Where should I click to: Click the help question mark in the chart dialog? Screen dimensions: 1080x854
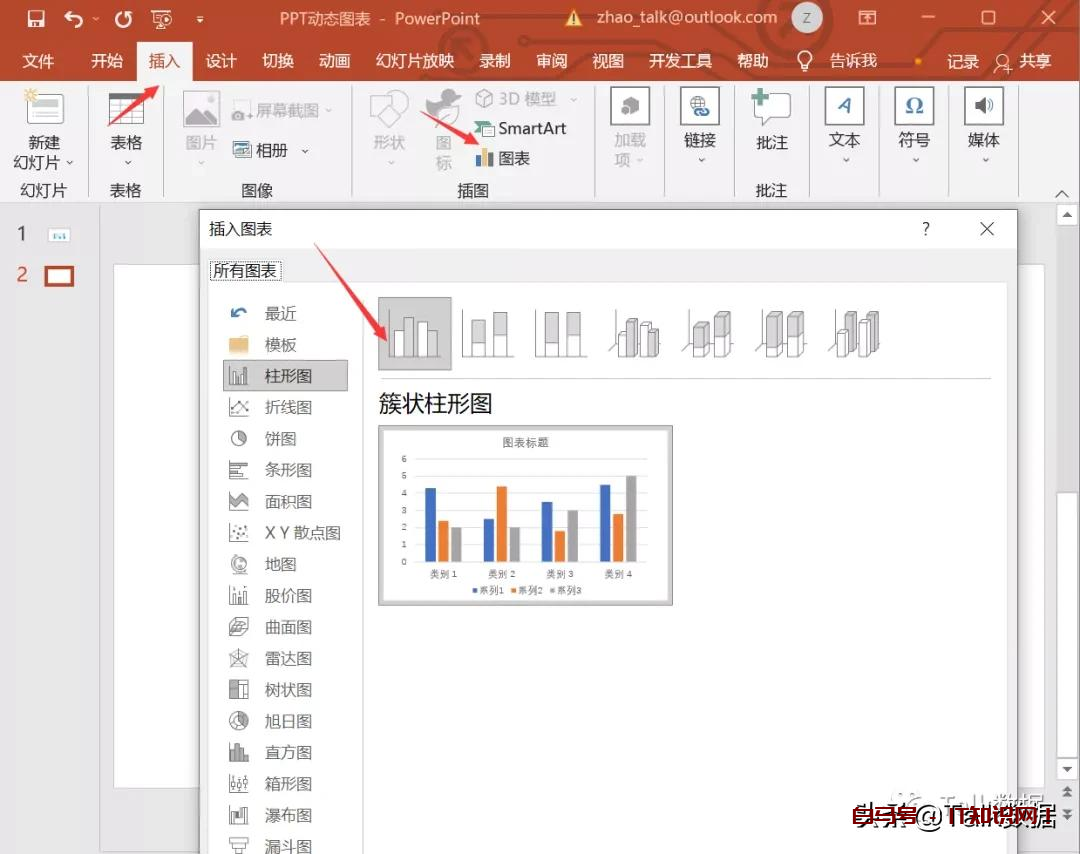(925, 229)
